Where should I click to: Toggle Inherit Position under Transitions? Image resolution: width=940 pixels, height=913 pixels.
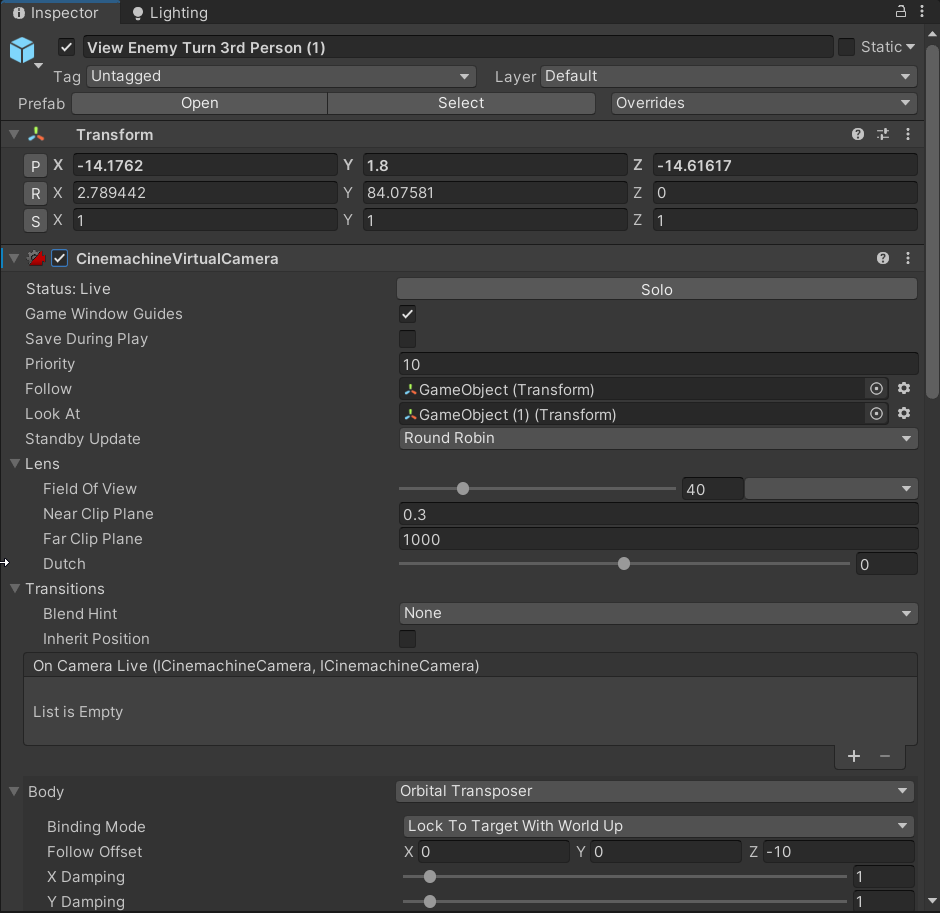point(407,639)
